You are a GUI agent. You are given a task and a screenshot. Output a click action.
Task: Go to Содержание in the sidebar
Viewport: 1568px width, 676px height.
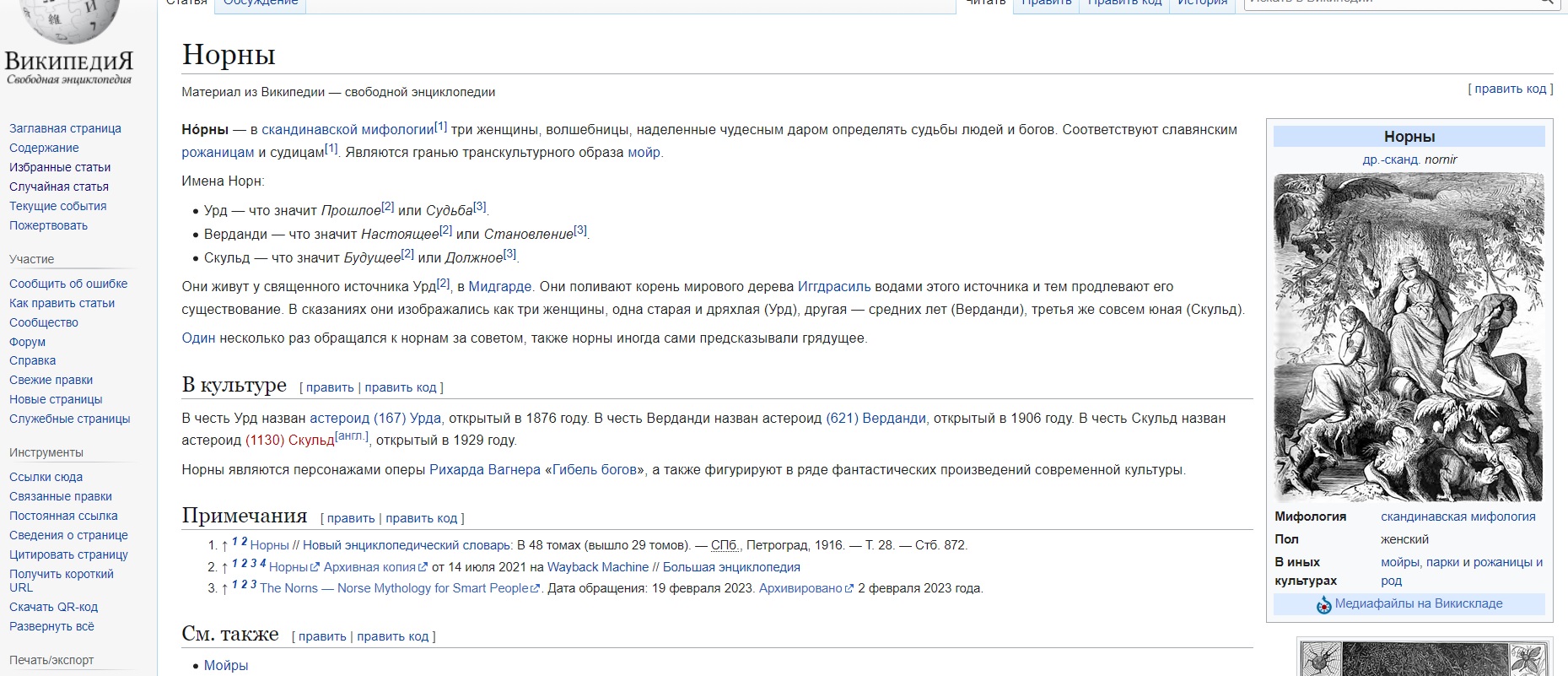pos(44,148)
